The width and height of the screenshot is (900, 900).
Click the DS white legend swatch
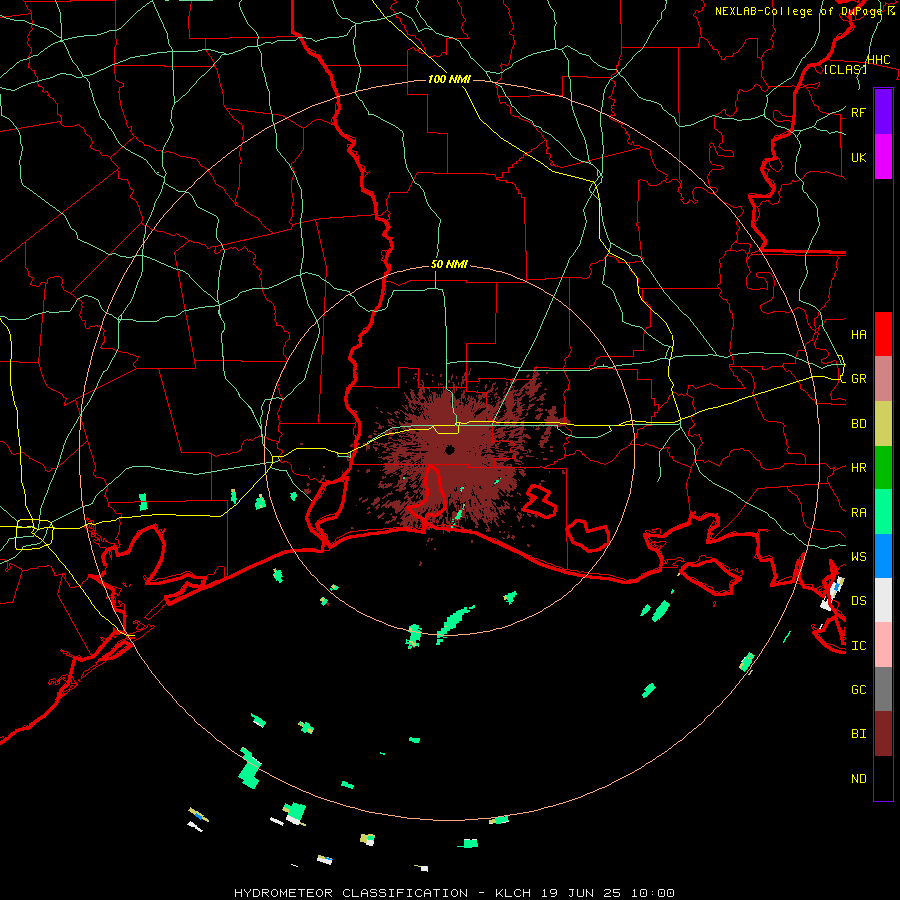click(x=883, y=600)
